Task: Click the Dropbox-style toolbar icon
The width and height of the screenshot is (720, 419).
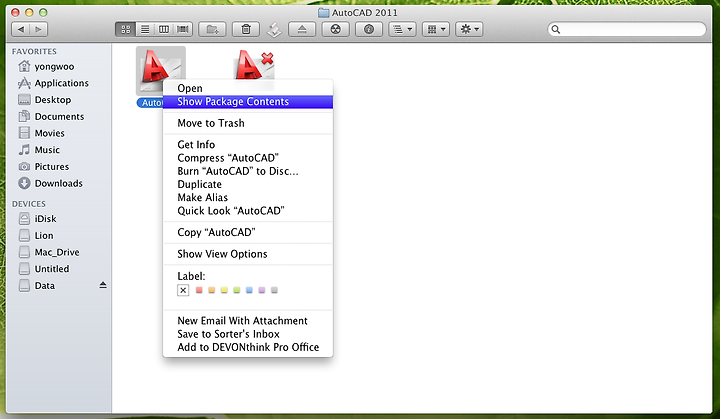Action: tap(274, 30)
